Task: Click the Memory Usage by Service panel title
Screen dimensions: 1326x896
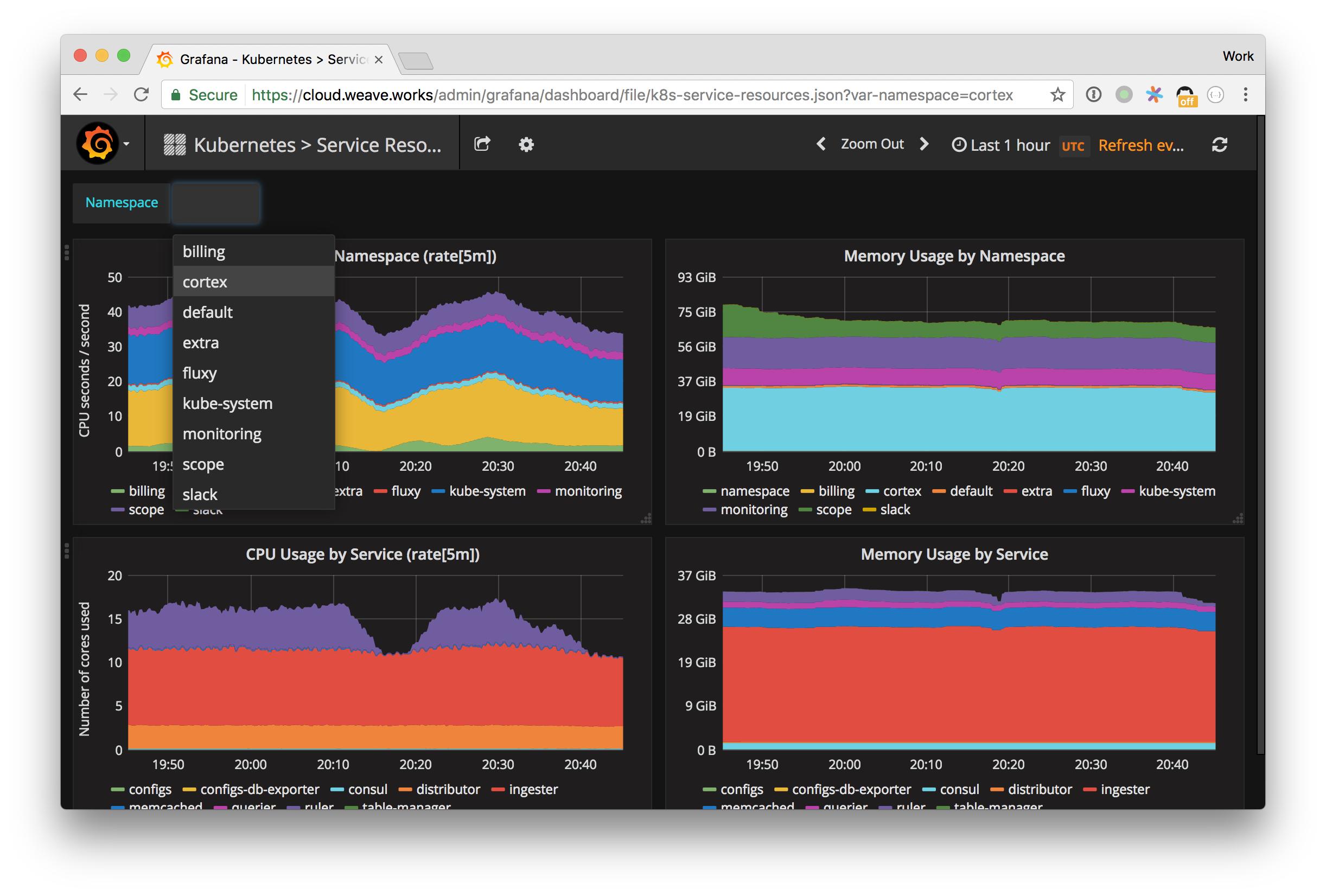Action: click(954, 554)
